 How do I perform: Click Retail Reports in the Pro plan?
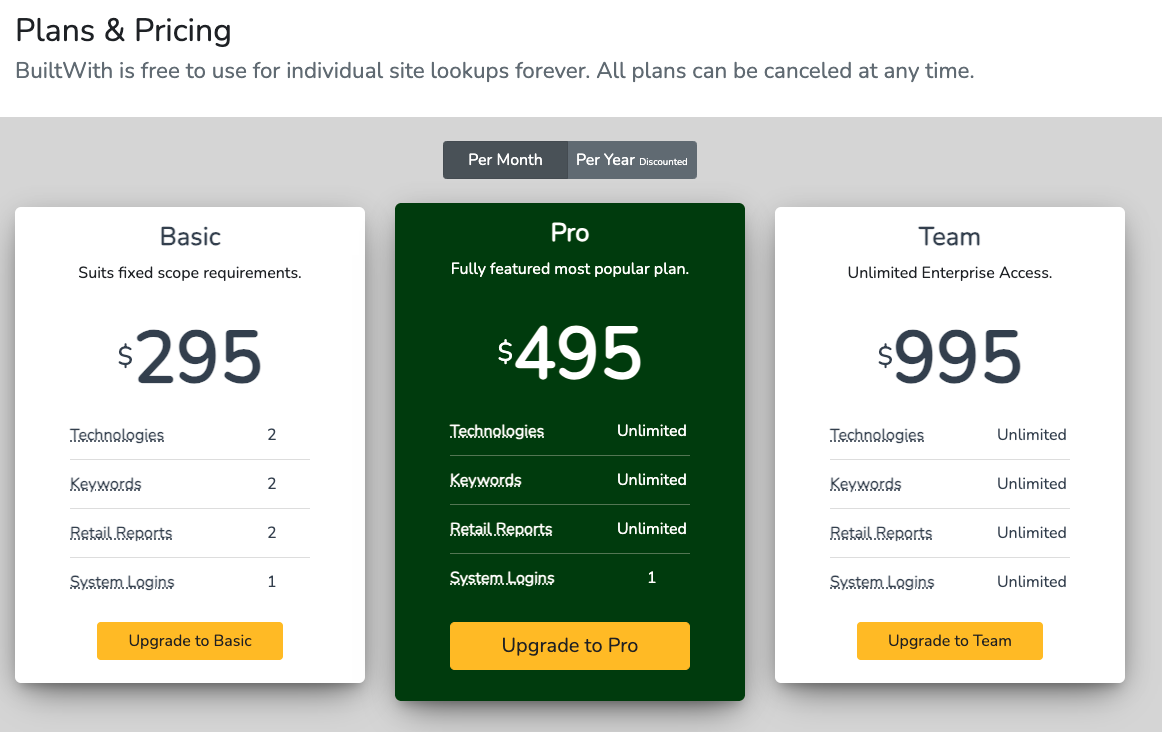[x=501, y=529]
